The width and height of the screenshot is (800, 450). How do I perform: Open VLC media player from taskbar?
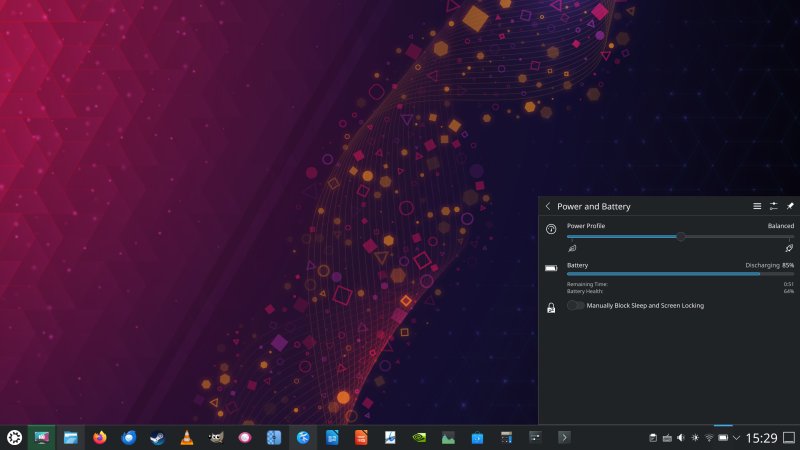click(187, 438)
